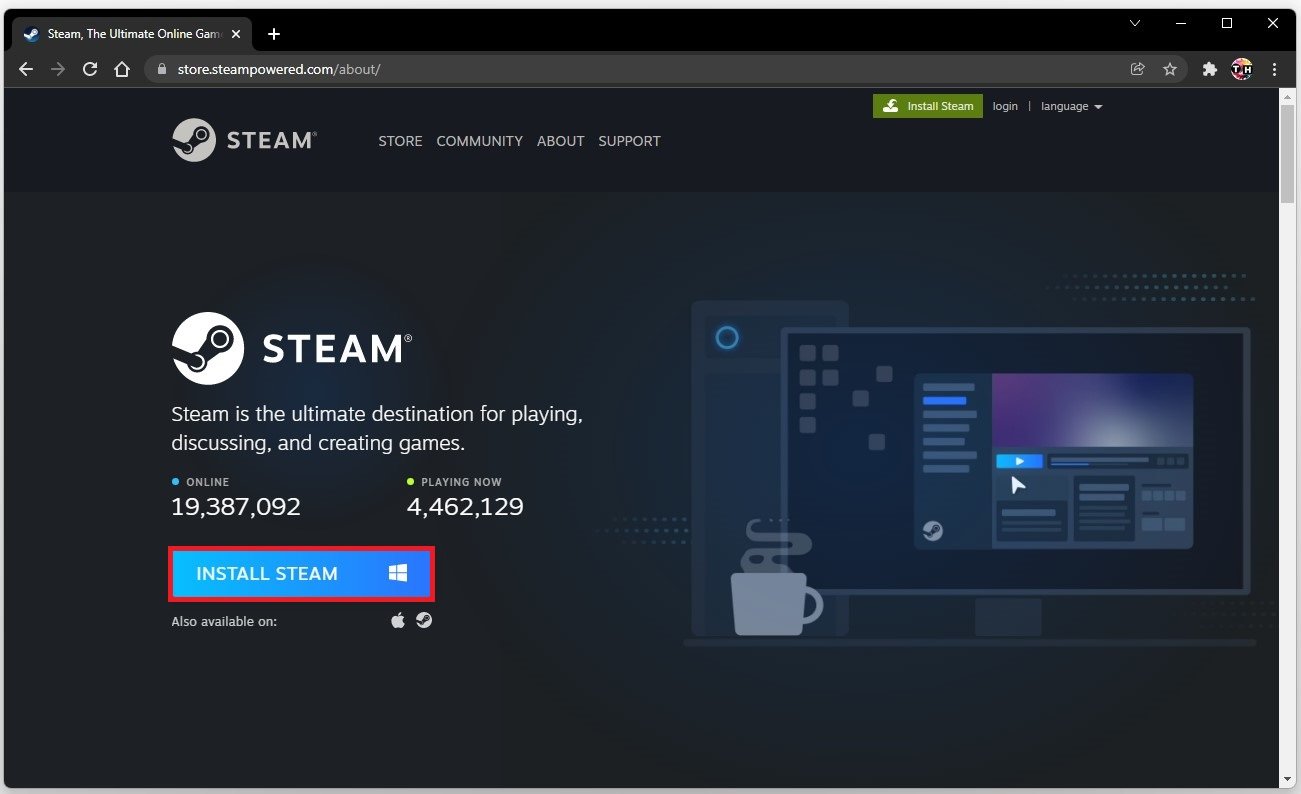Click the scrollbar up arrow
This screenshot has width=1301, height=794.
(x=1289, y=96)
